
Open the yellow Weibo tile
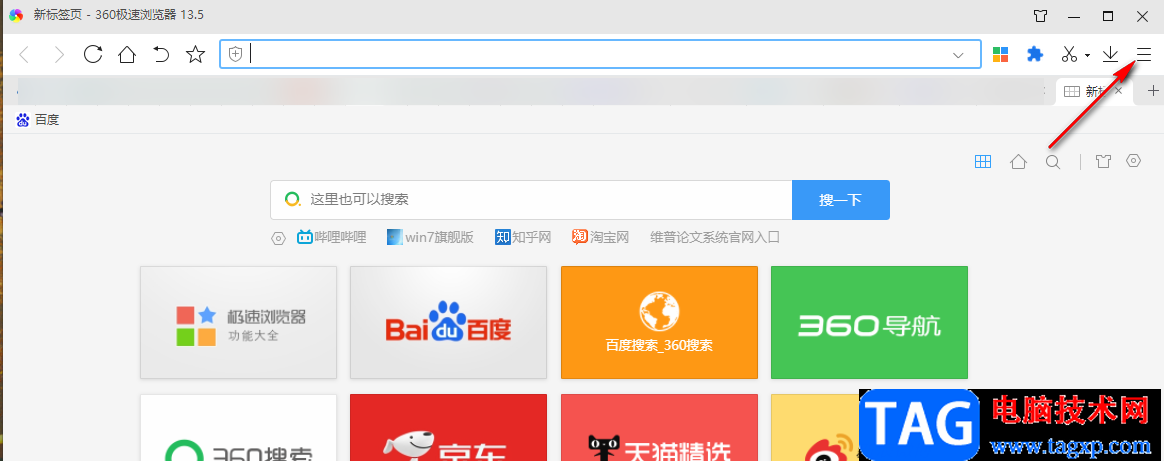(815, 428)
